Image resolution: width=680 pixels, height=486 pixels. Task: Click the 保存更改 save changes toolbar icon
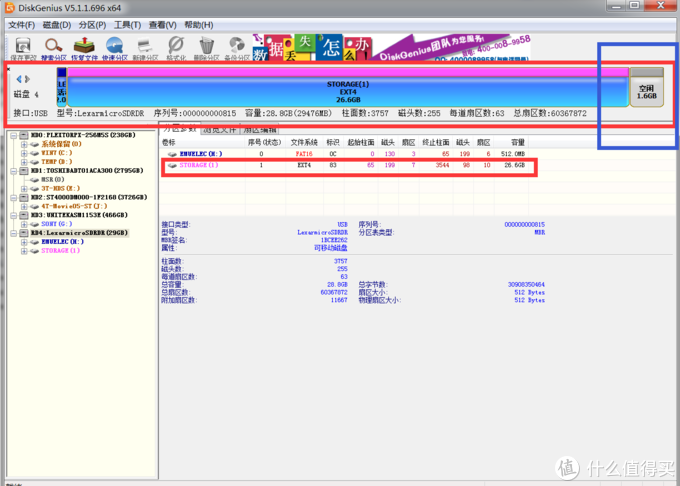(23, 49)
